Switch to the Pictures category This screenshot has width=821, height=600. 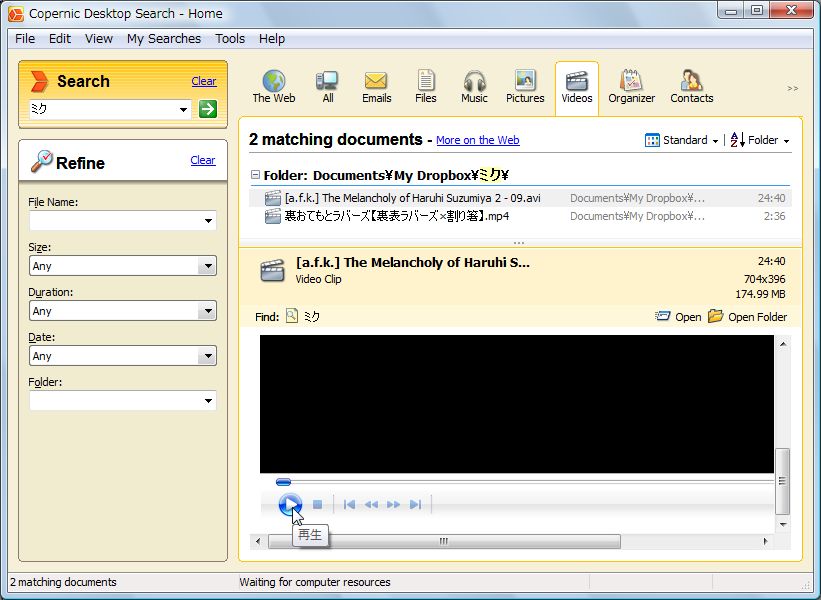coord(525,87)
